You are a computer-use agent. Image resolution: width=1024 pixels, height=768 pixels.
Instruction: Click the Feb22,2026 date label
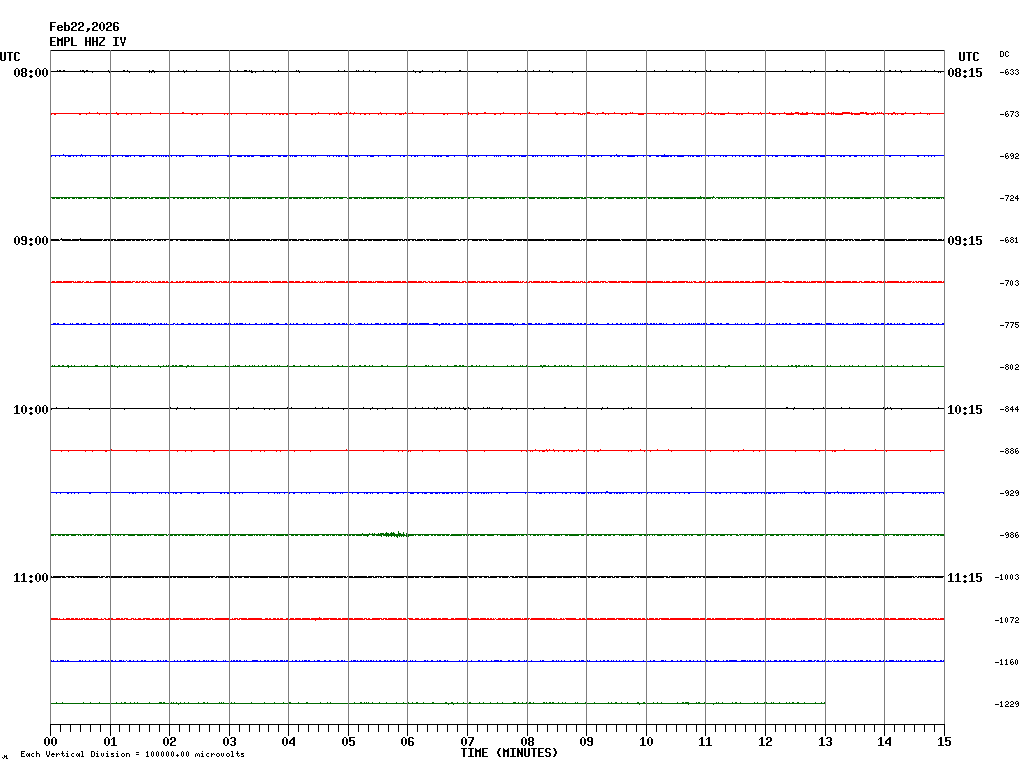84,27
